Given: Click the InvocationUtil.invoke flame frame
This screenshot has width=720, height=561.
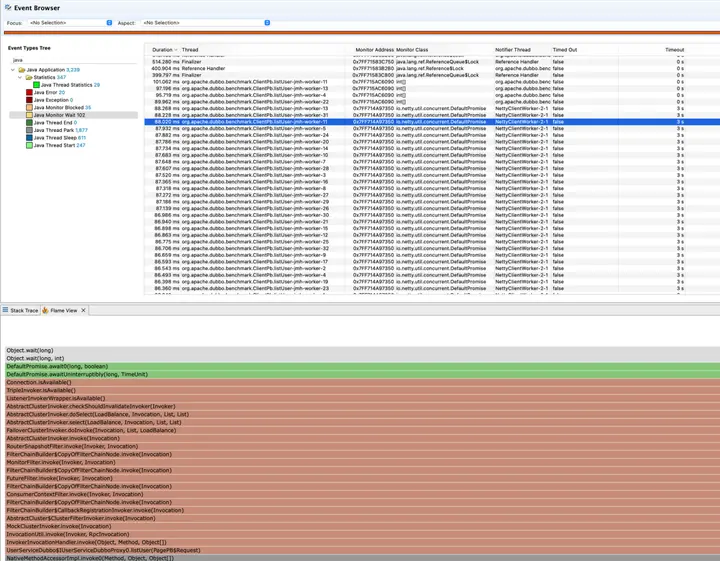Looking at the screenshot, I should point(362,534).
